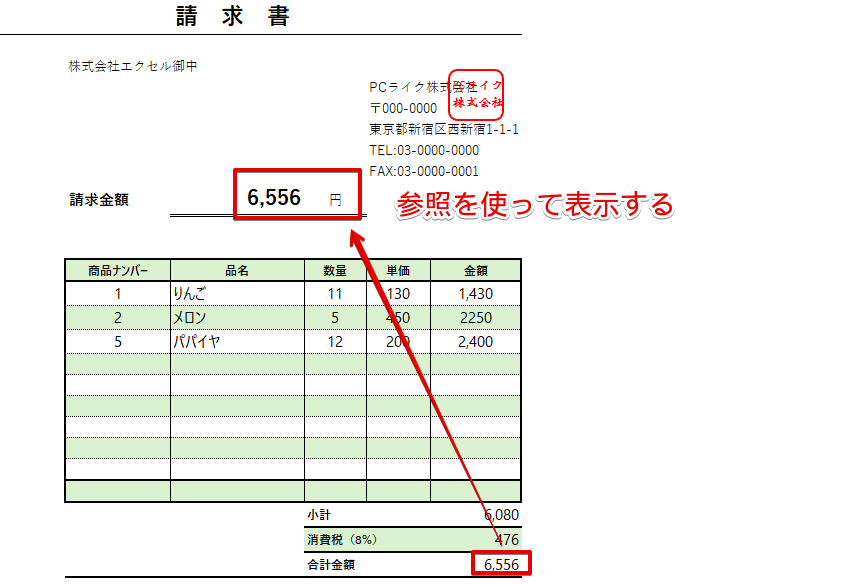Click product number 1 cell

coord(118,294)
